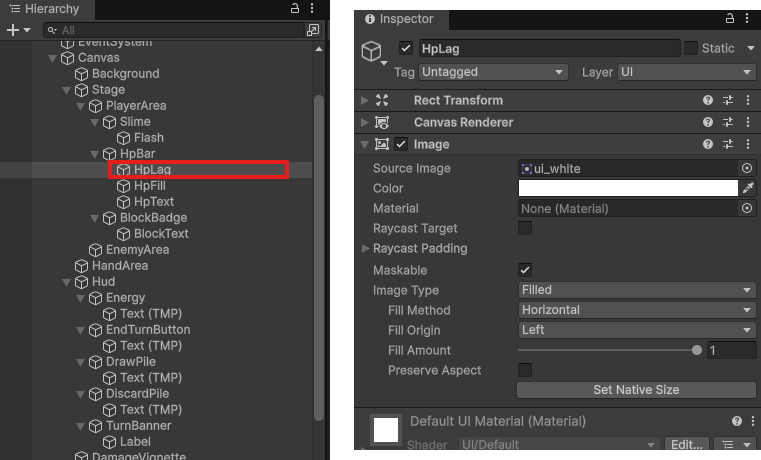Open Image component help icon
The width and height of the screenshot is (761, 460).
(708, 144)
